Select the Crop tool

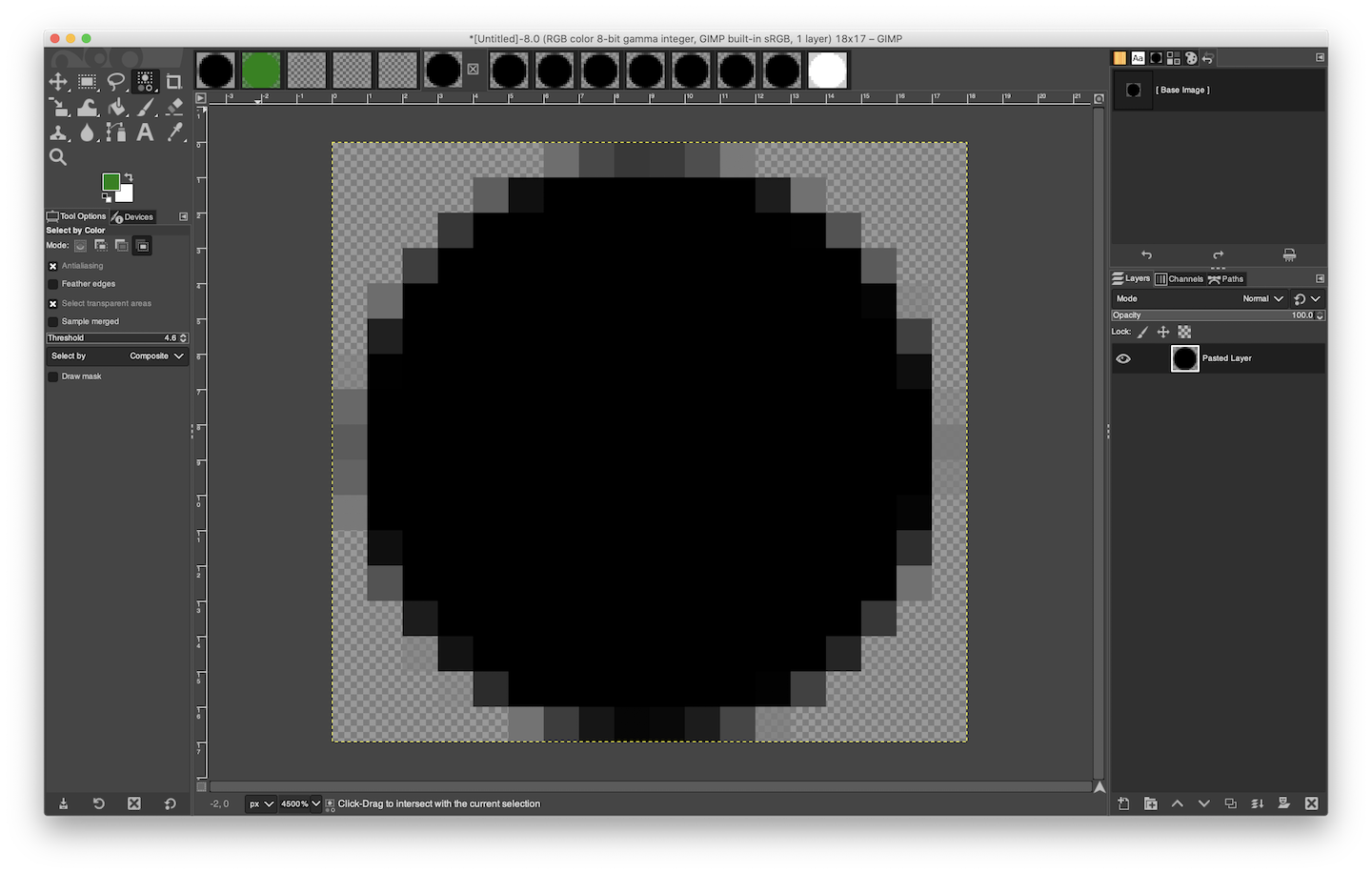click(x=173, y=82)
